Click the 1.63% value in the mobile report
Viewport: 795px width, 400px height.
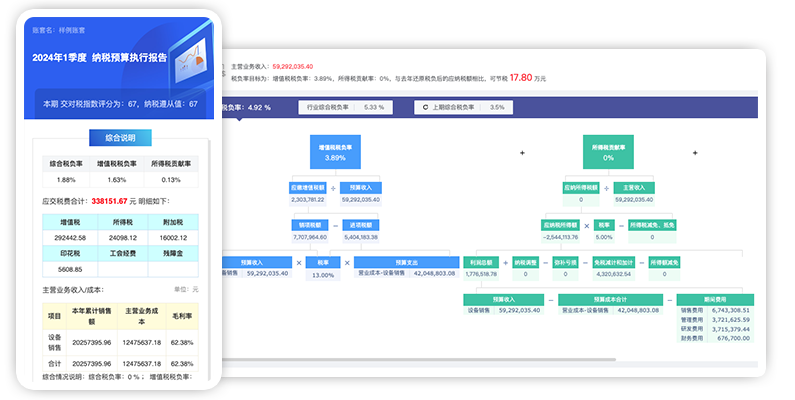(x=117, y=180)
